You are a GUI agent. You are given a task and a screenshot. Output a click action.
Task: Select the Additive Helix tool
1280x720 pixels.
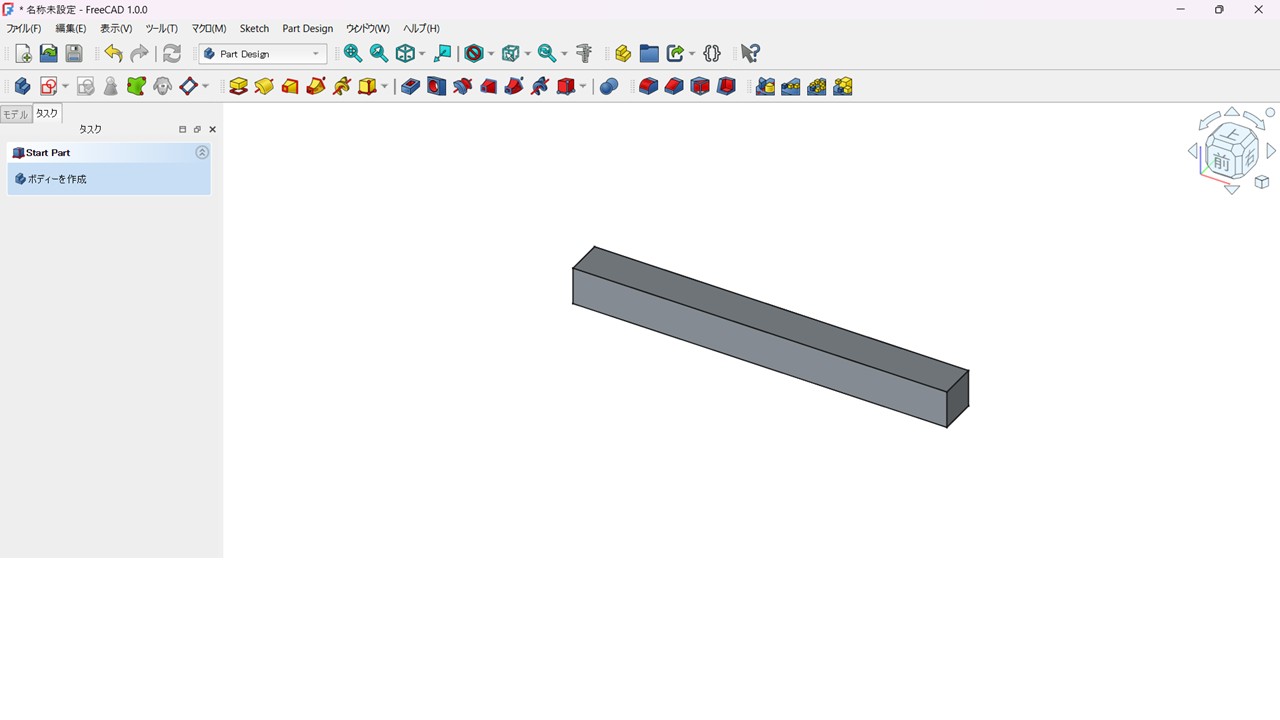click(342, 87)
